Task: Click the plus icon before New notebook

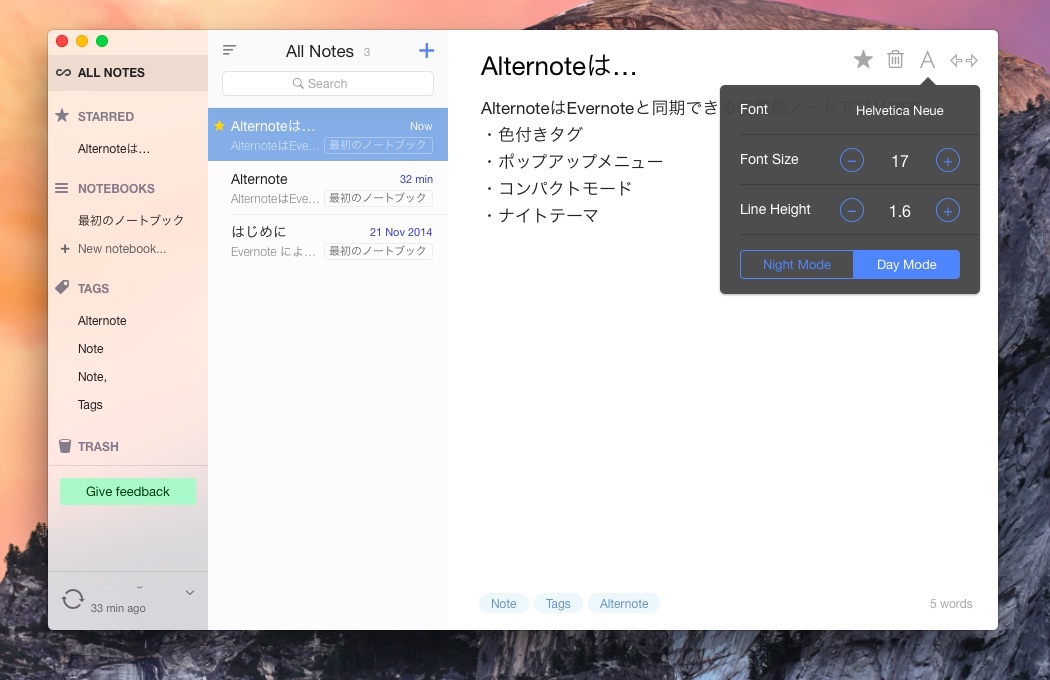Action: coord(65,249)
